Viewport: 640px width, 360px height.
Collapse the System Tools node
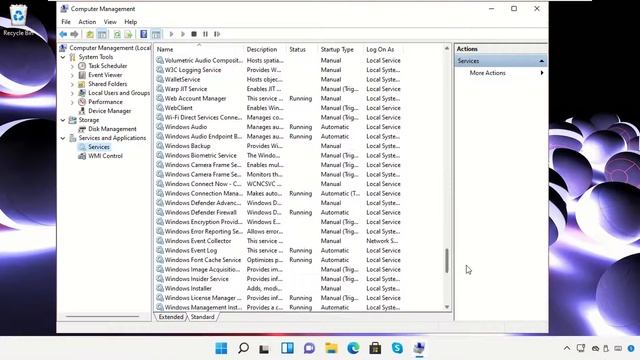pyautogui.click(x=63, y=57)
